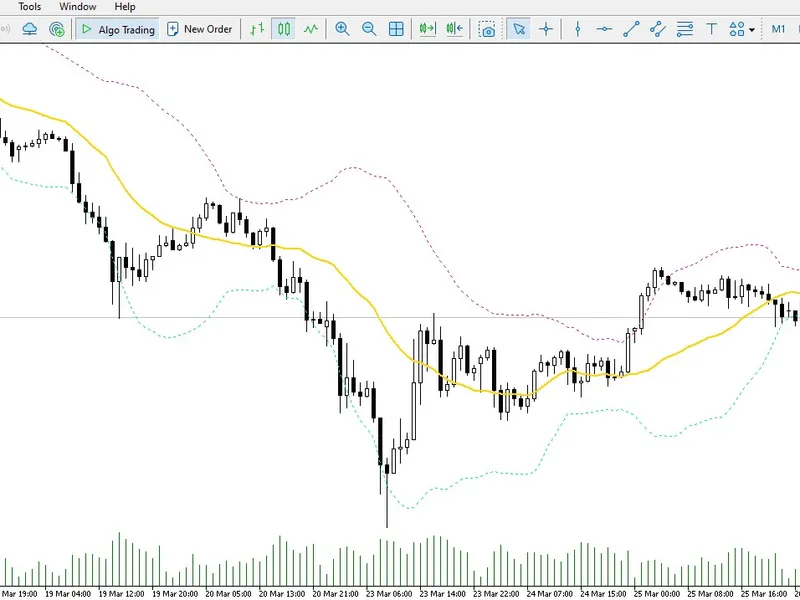Click the cloud VPS hosting icon
800x600 pixels.
[x=30, y=29]
